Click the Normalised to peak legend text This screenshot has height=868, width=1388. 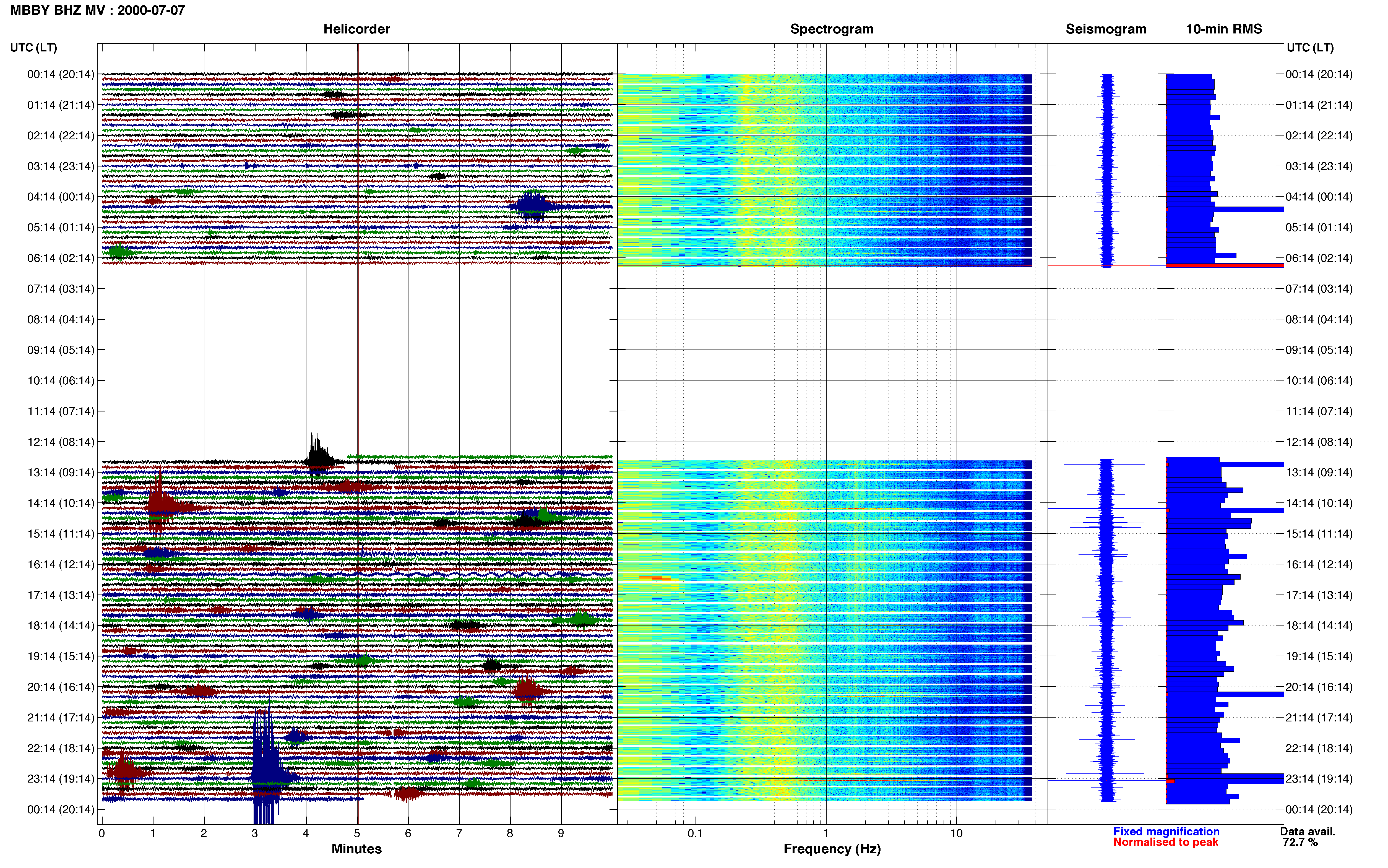(1165, 842)
